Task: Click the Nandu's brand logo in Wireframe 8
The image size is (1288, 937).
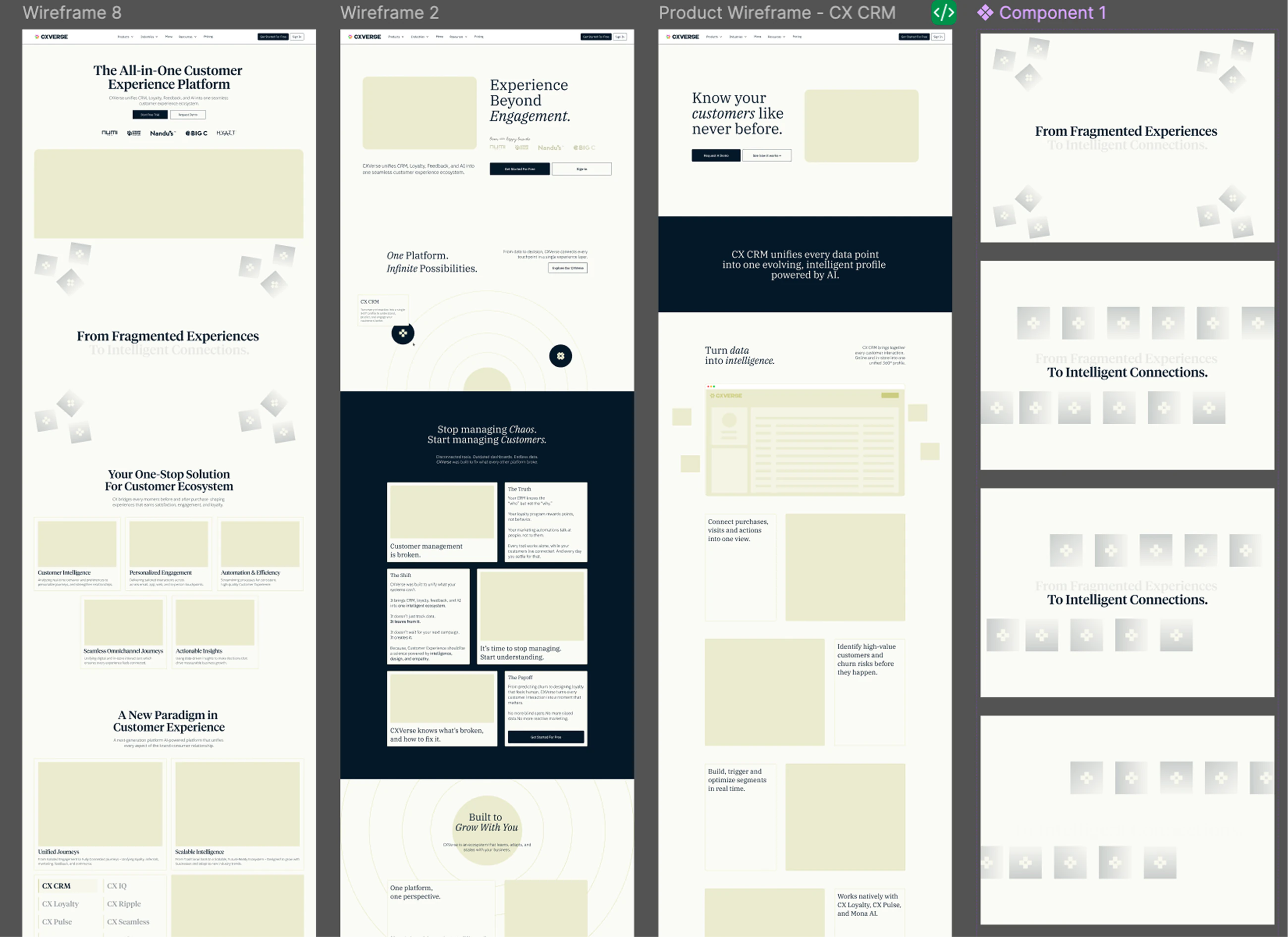Action: point(162,133)
